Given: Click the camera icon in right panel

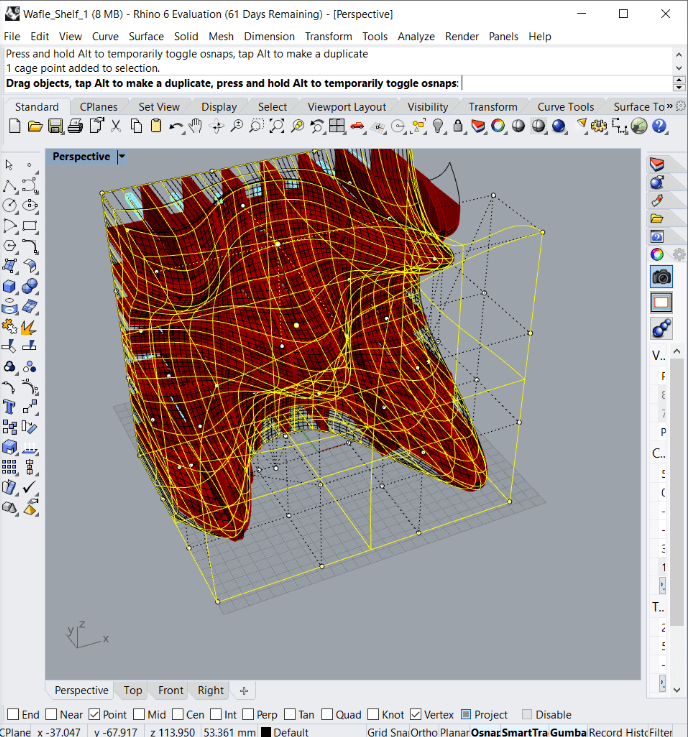Looking at the screenshot, I should (x=661, y=277).
